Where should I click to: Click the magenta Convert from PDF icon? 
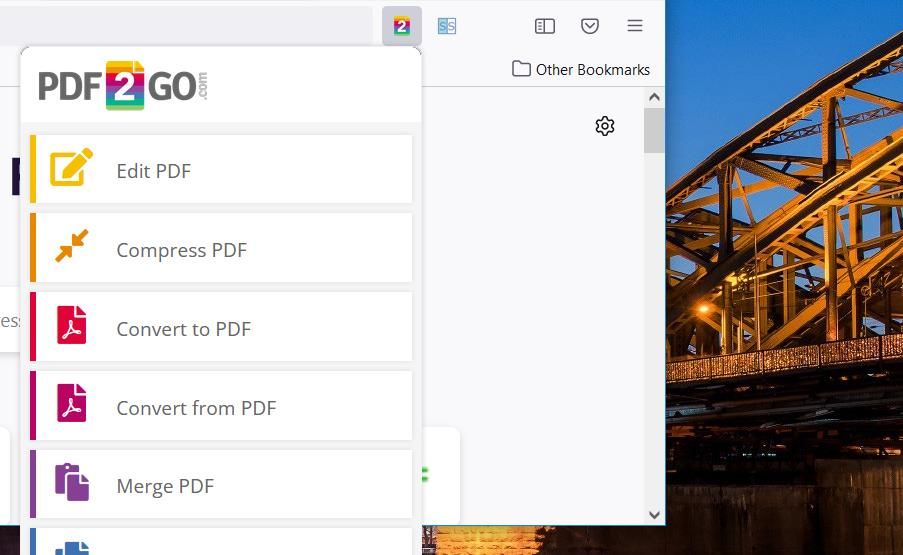click(x=71, y=403)
